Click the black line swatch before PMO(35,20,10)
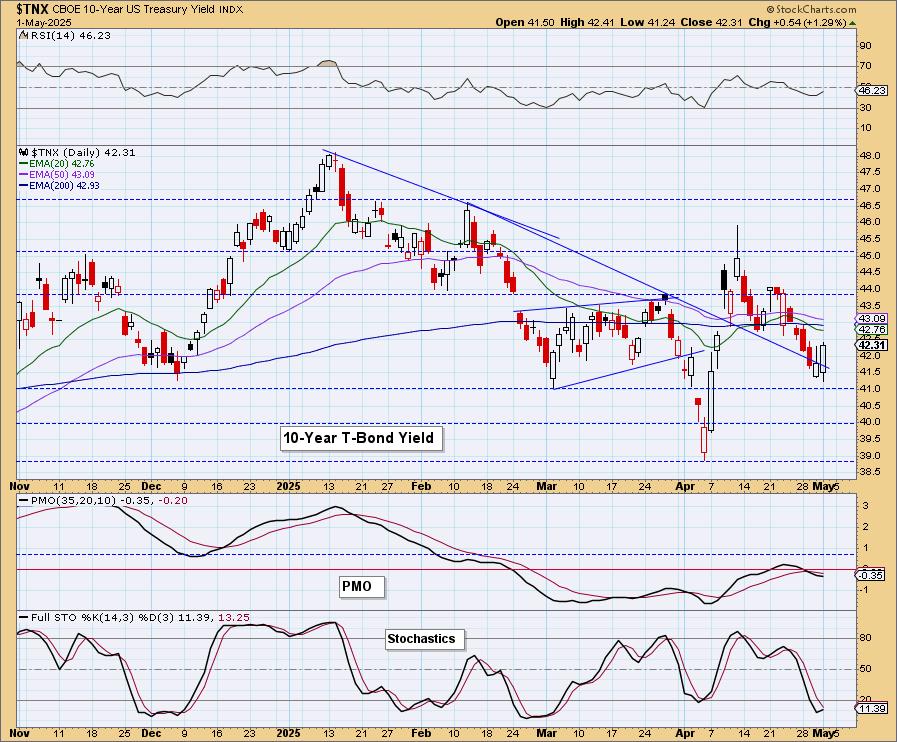The height and width of the screenshot is (742, 897). tap(23, 501)
